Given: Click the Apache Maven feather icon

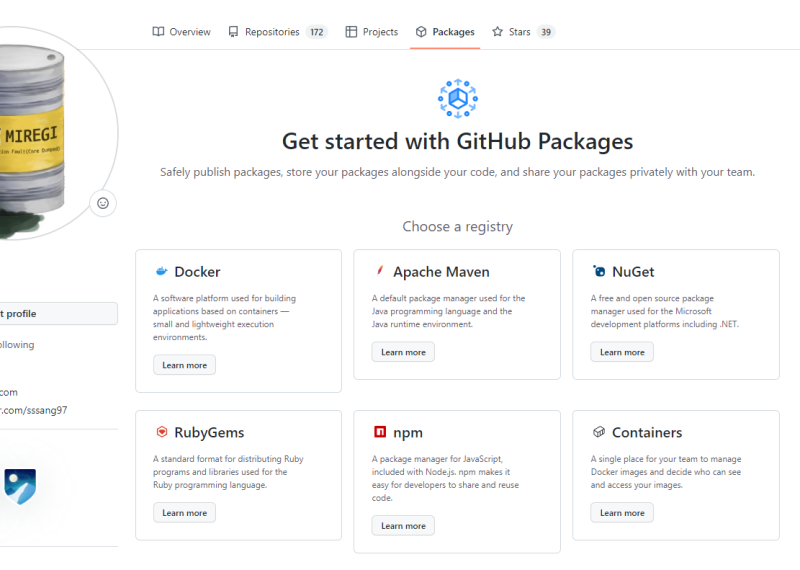Looking at the screenshot, I should [380, 272].
